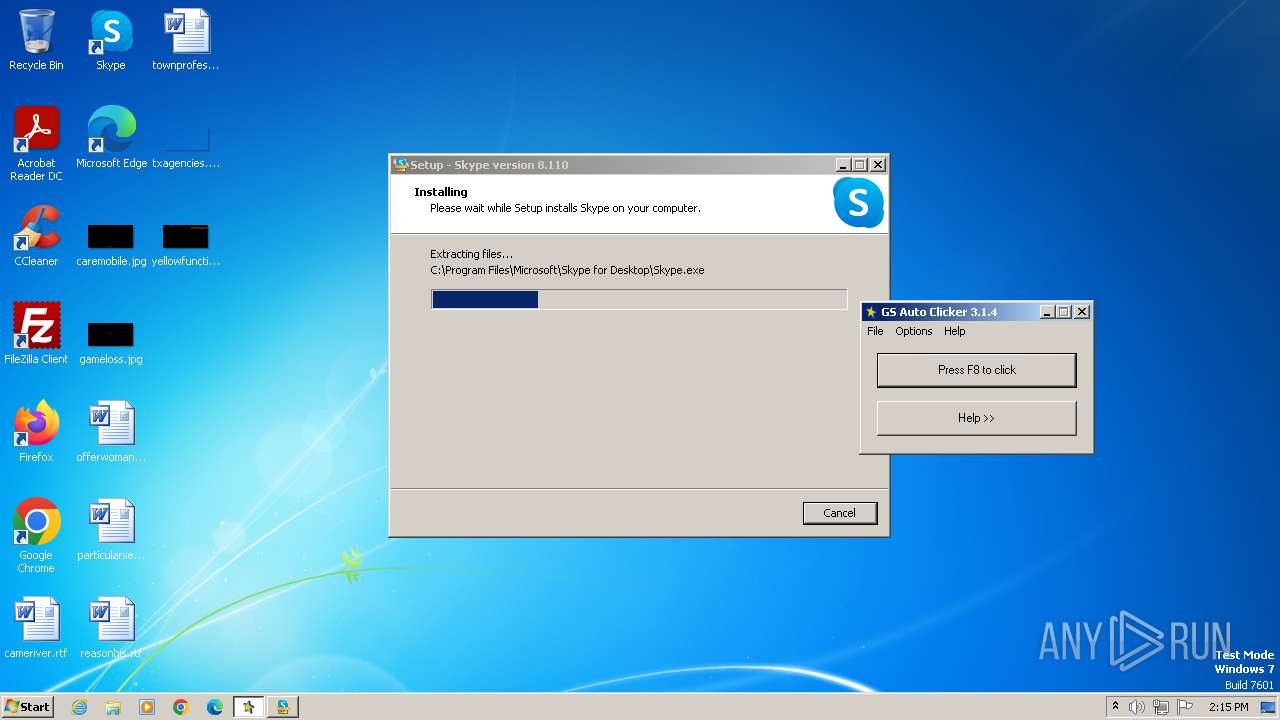Click the Show desktop button on the taskbar

point(1270,707)
